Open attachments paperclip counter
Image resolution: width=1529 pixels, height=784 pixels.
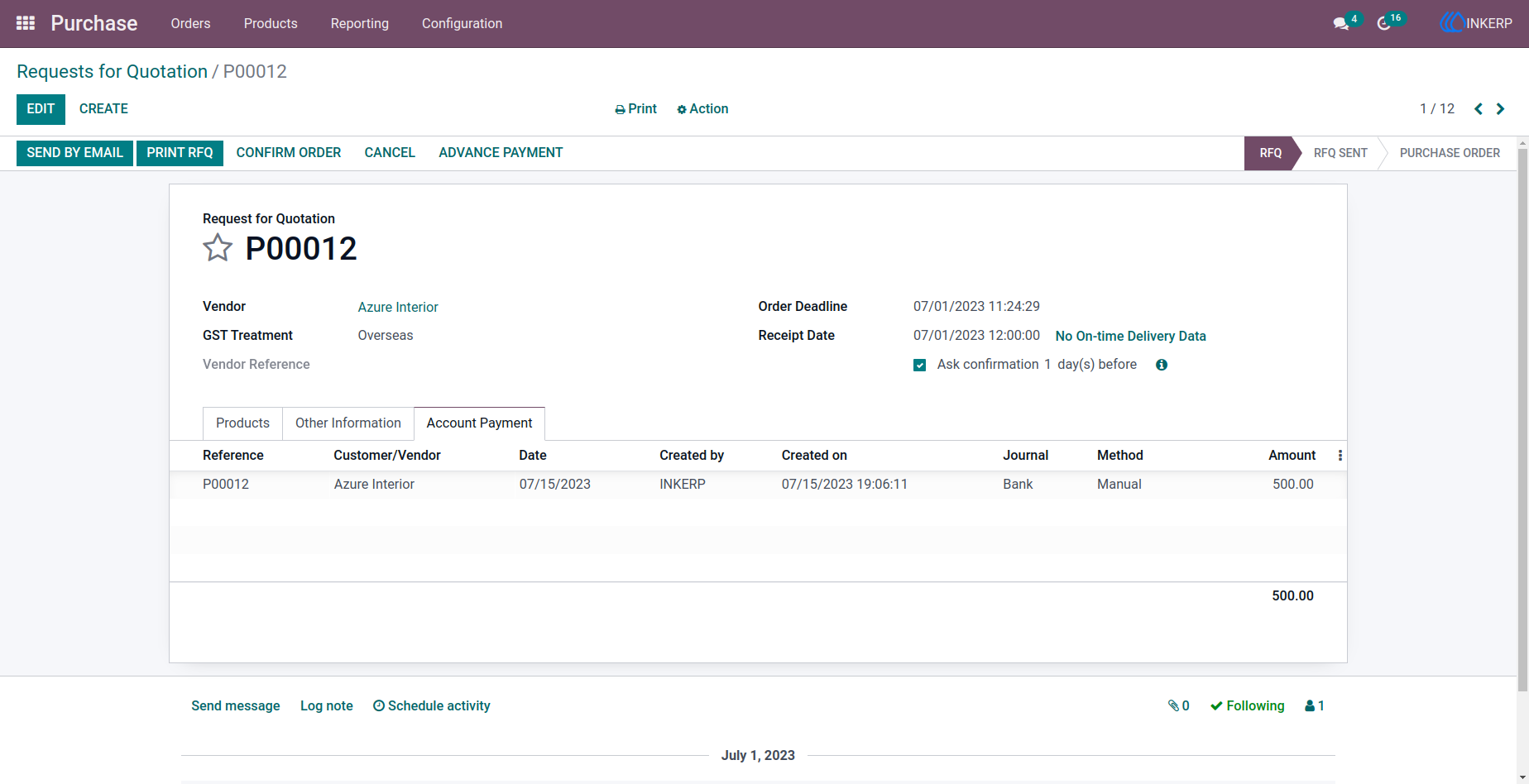[1179, 706]
